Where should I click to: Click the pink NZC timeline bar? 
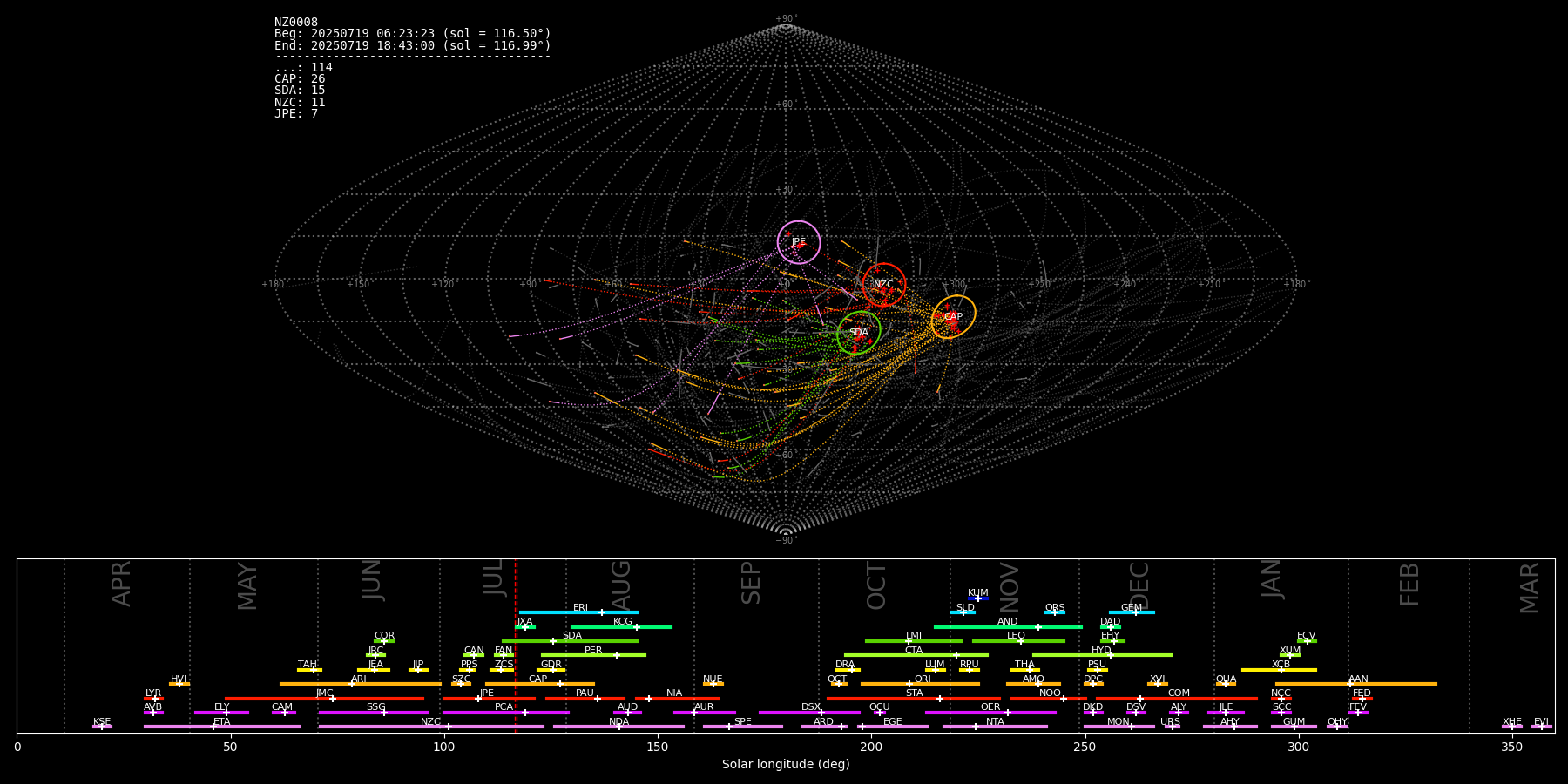click(431, 726)
